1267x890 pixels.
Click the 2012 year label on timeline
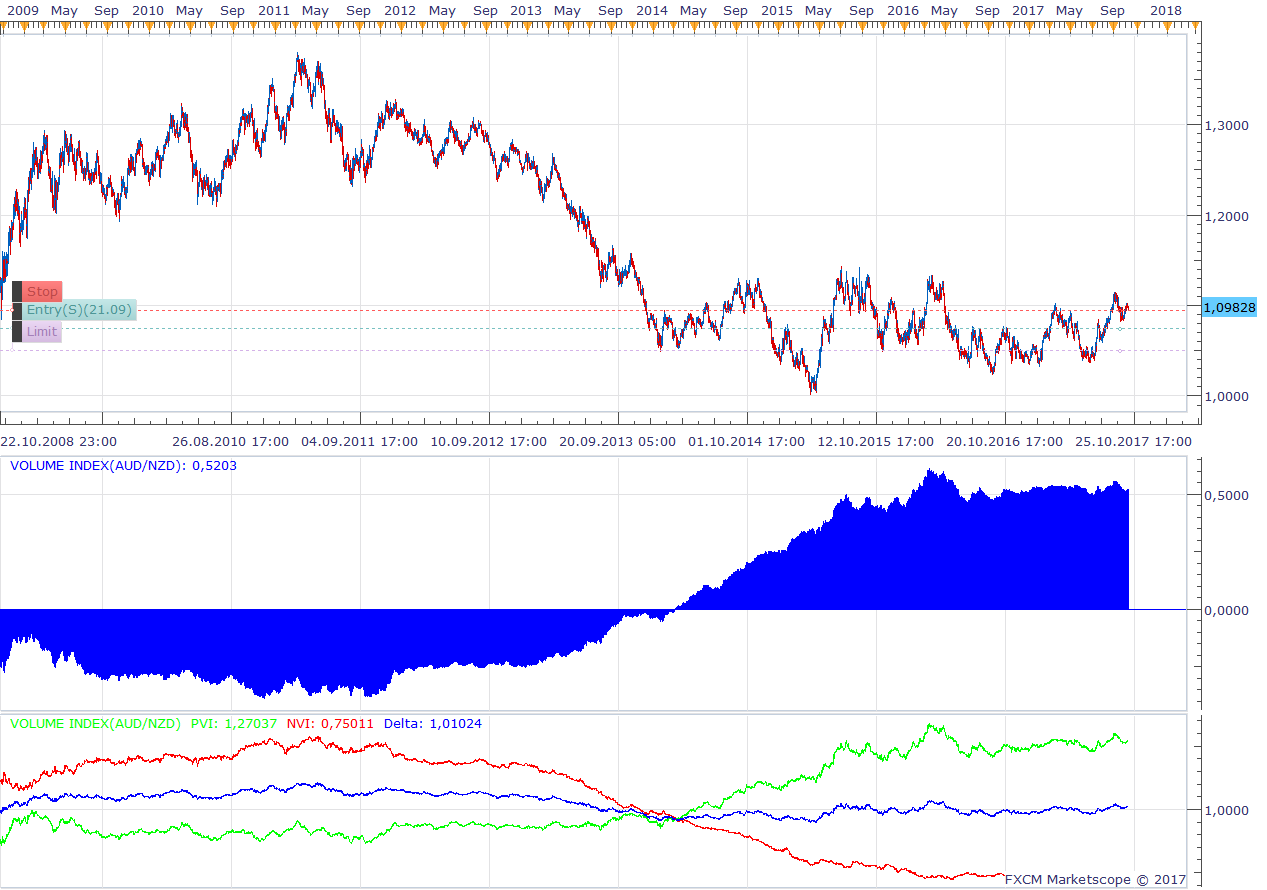(x=400, y=10)
